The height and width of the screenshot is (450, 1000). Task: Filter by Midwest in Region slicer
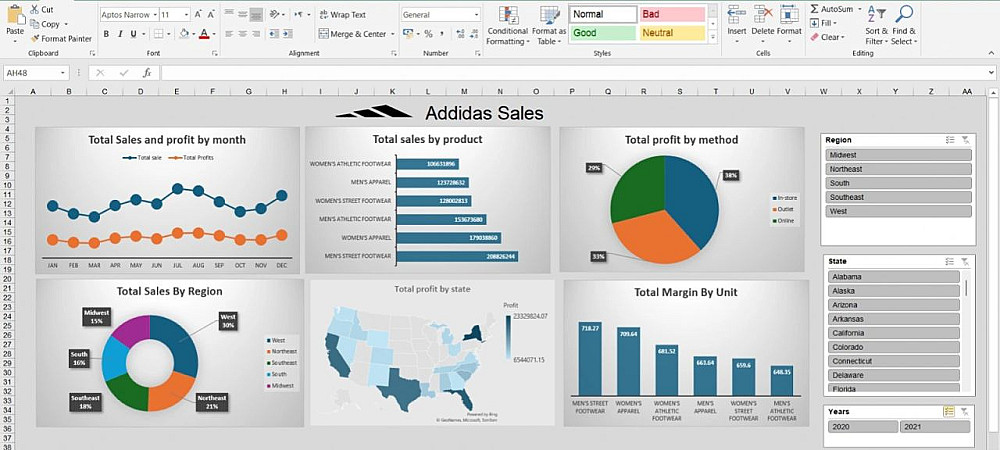tap(899, 155)
